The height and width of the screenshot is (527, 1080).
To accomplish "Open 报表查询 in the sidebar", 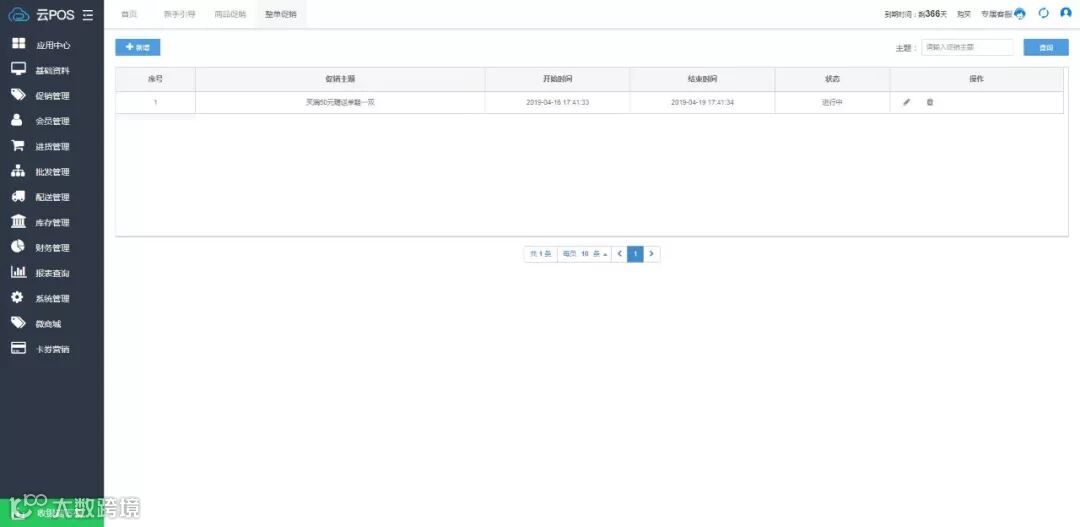I will click(52, 273).
